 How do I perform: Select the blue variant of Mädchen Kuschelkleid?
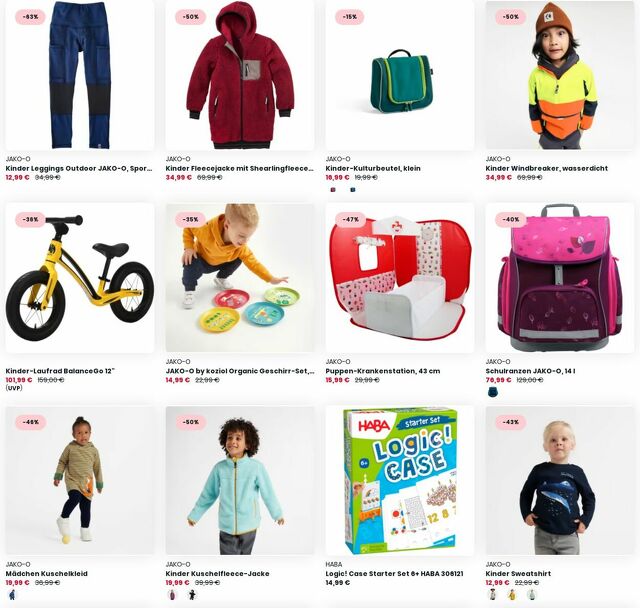coord(12,595)
